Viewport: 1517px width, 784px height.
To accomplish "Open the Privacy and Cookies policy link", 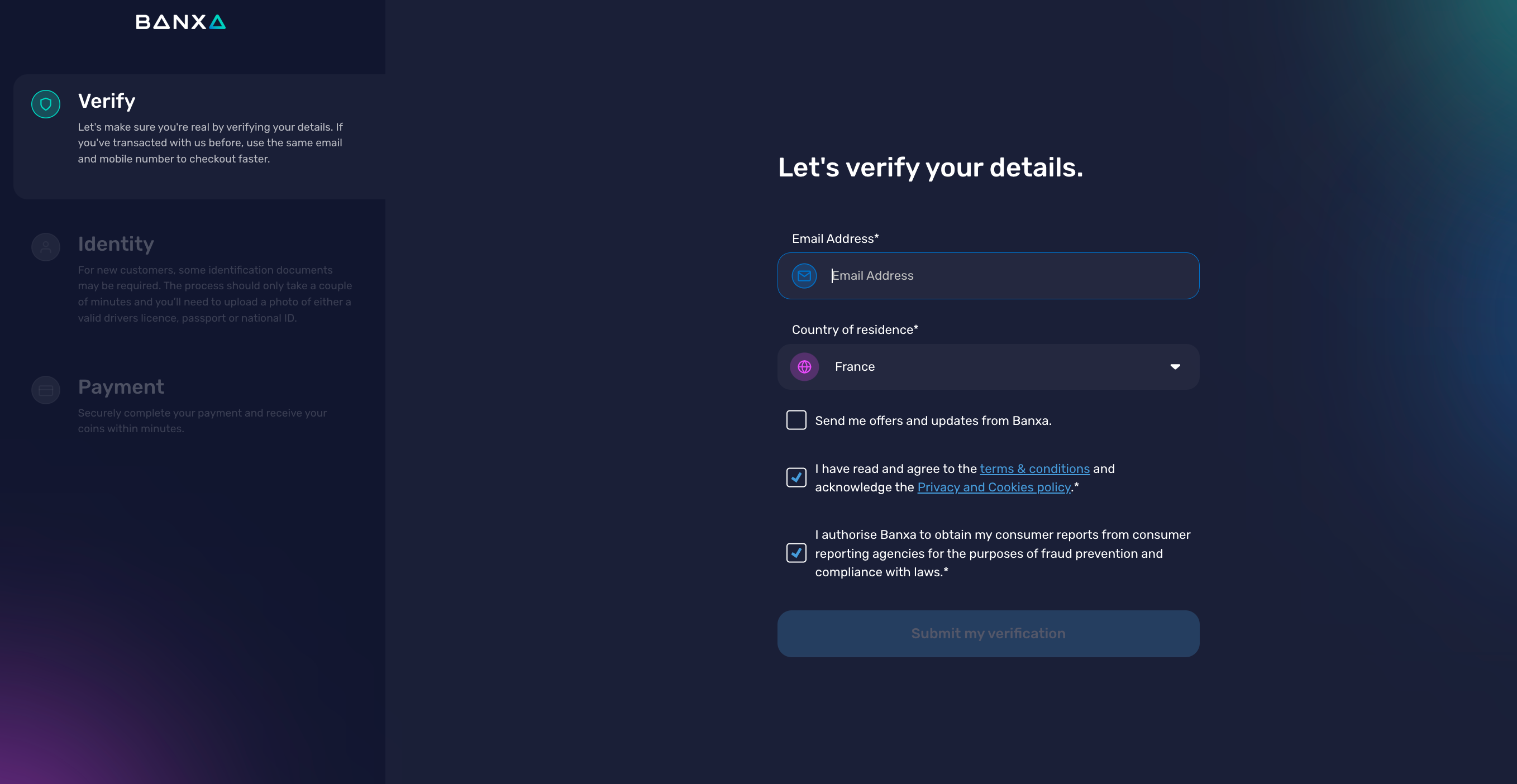I will (994, 487).
